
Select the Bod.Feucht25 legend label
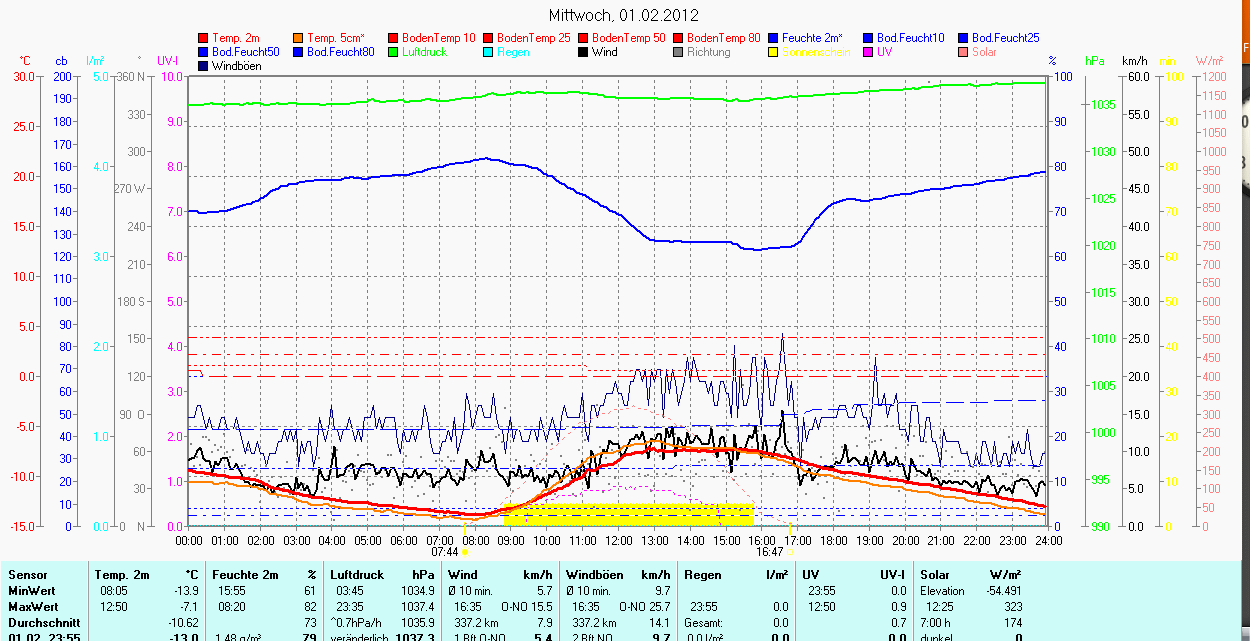tap(1007, 38)
